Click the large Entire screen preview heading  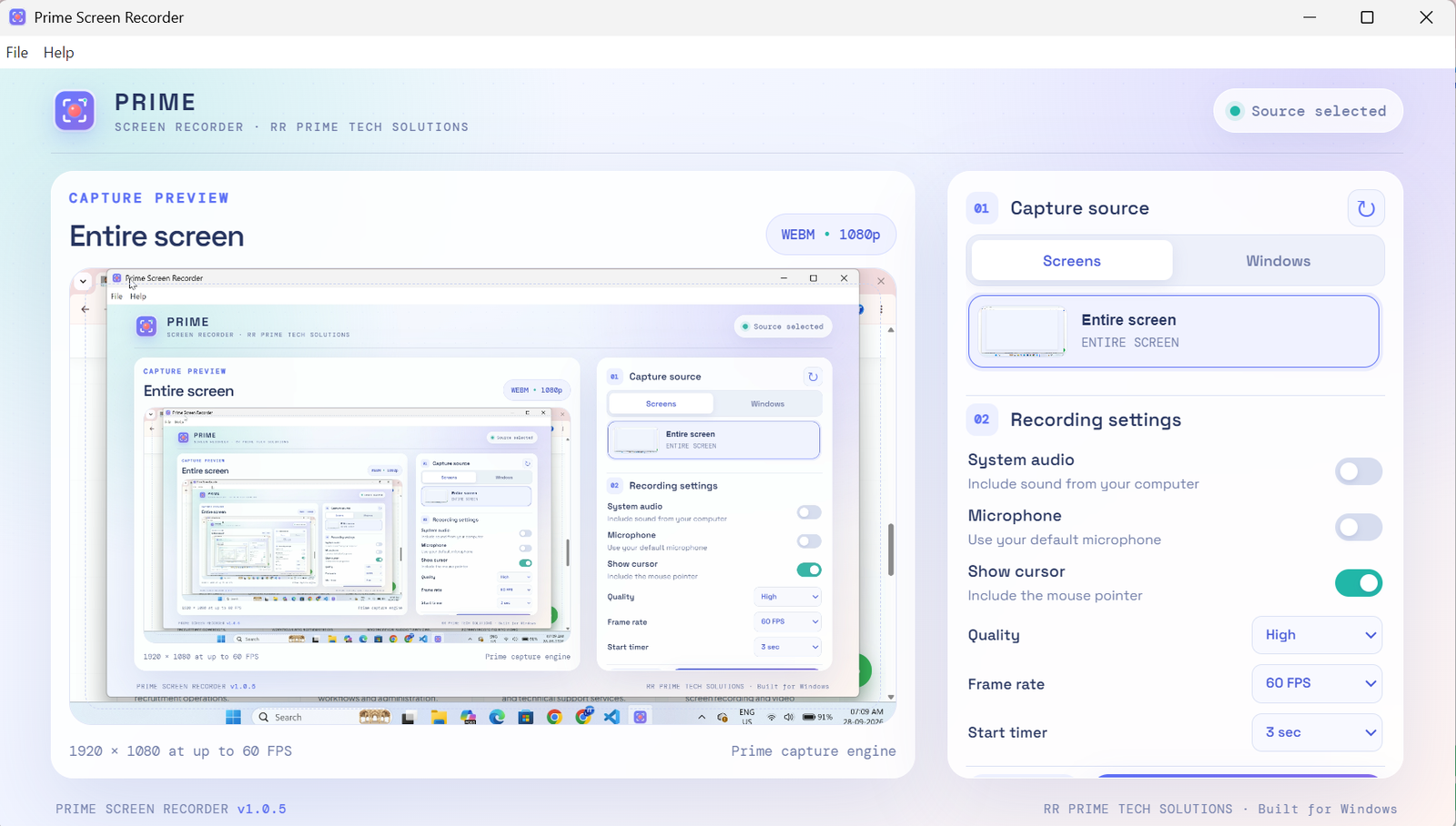click(x=157, y=237)
